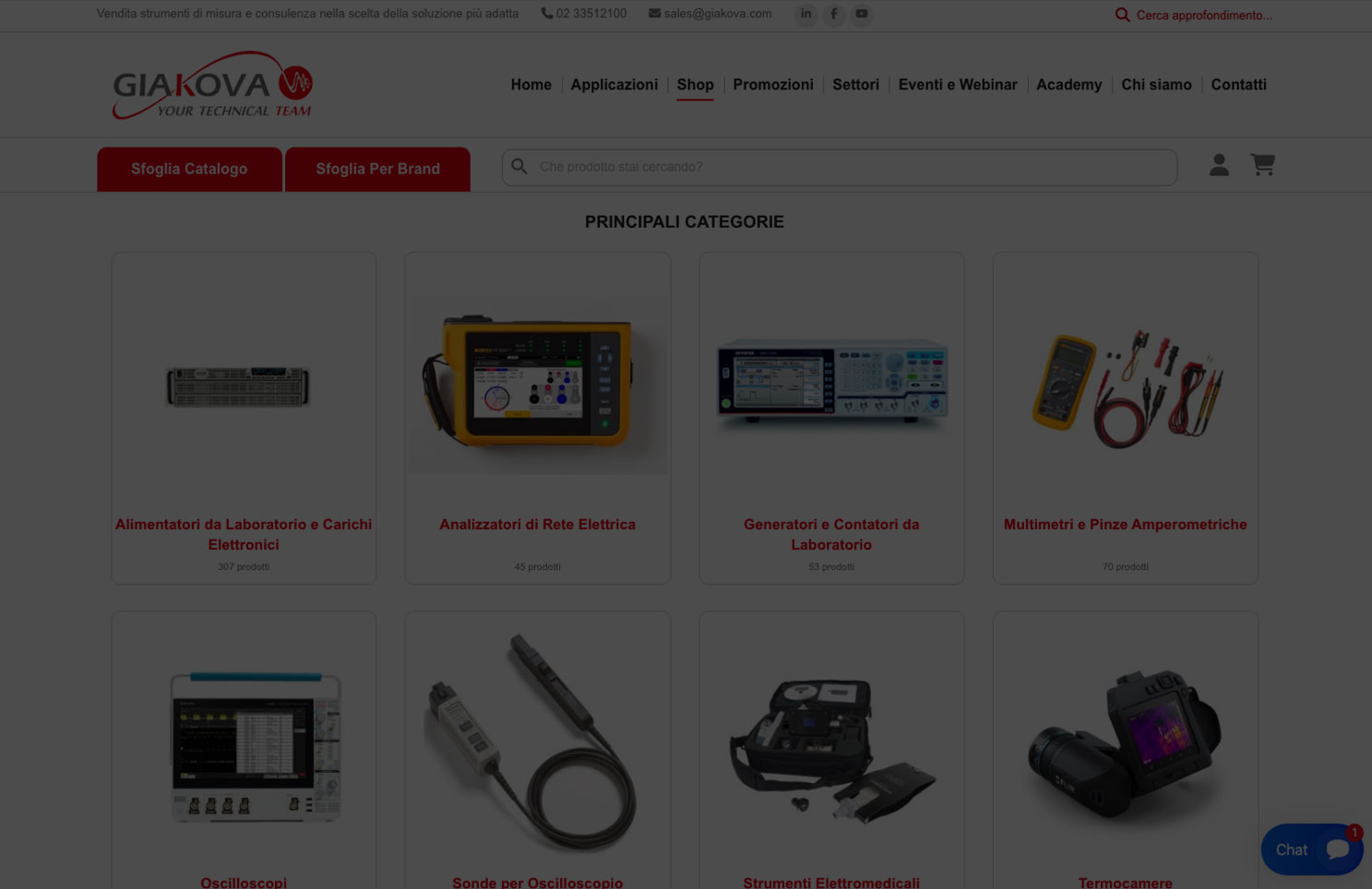Image resolution: width=1372 pixels, height=889 pixels.
Task: Open the Shop menu item
Action: (x=695, y=85)
